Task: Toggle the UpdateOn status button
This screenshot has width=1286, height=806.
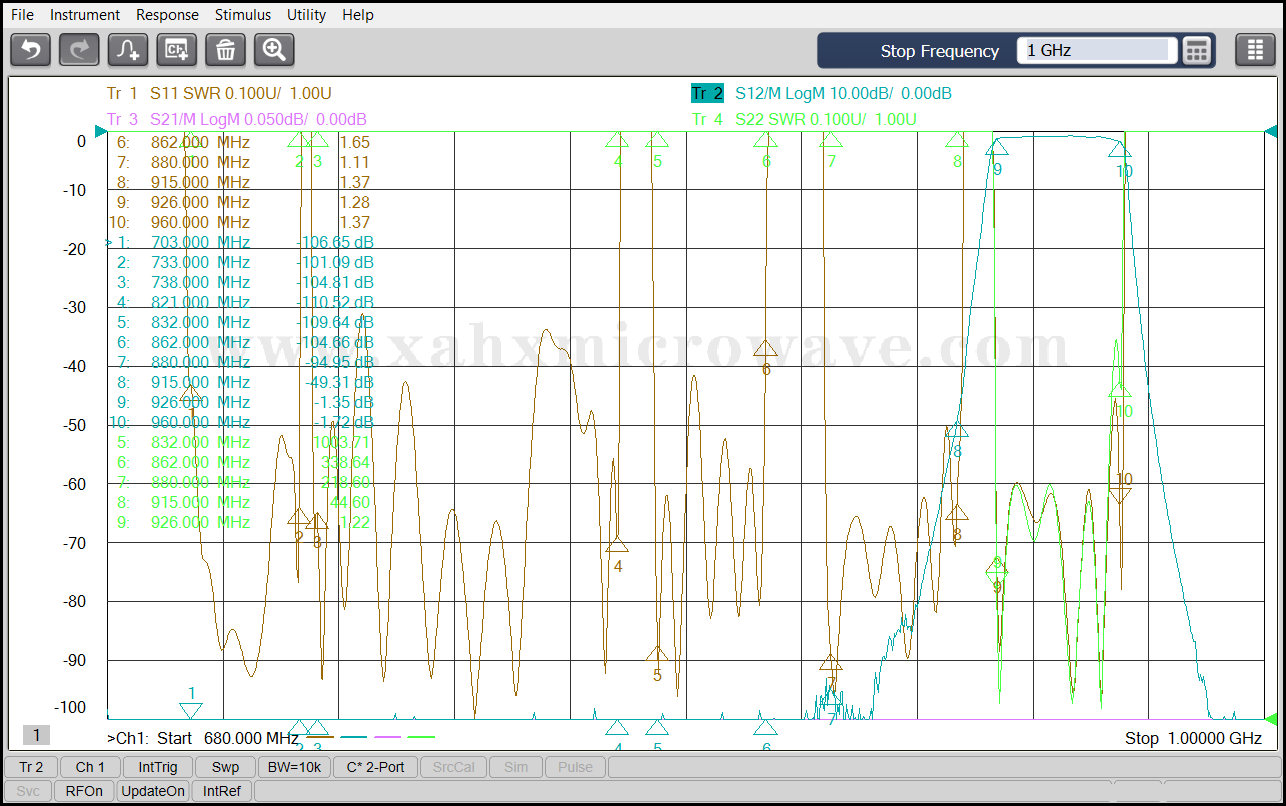Action: [153, 791]
